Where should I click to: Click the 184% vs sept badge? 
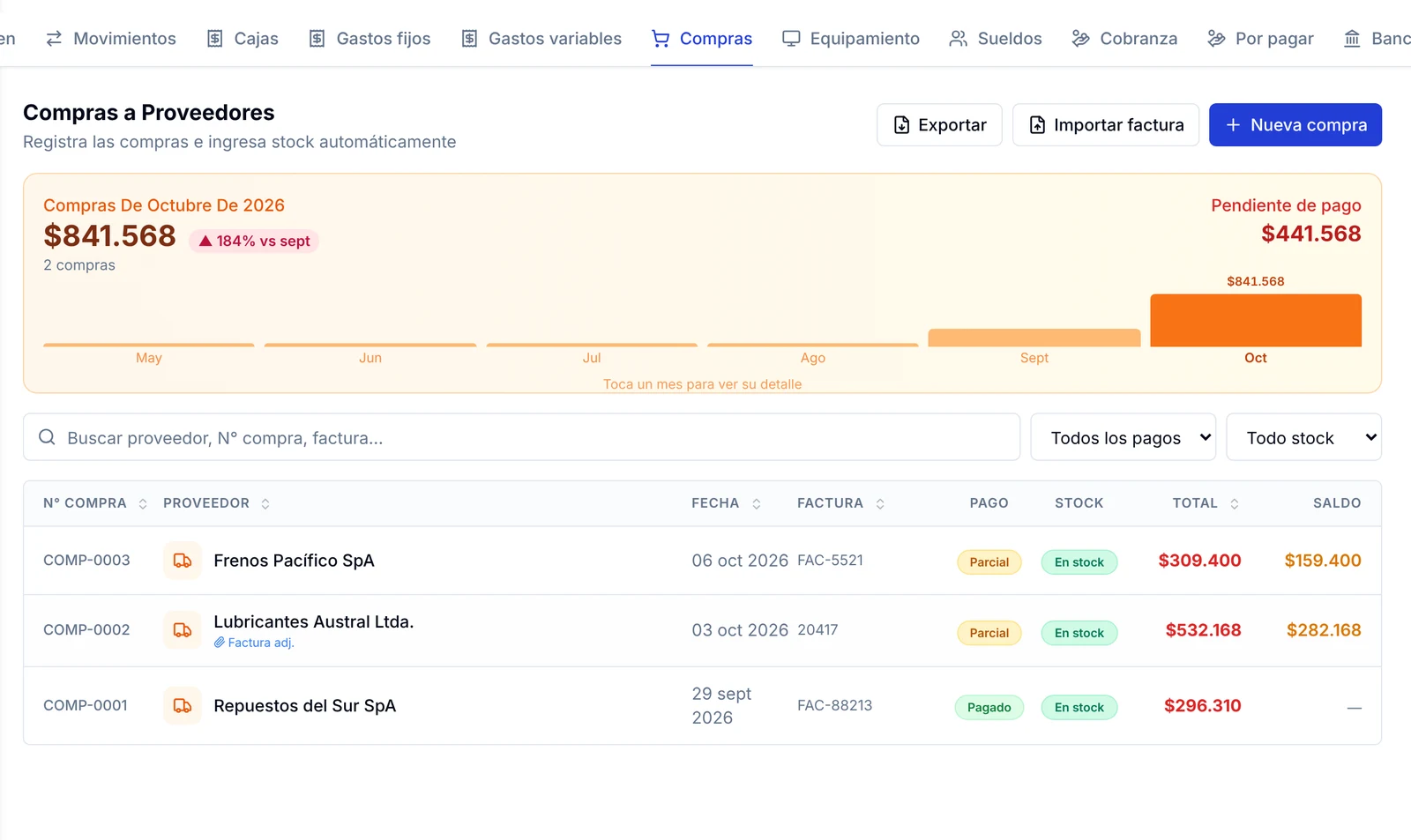coord(254,241)
